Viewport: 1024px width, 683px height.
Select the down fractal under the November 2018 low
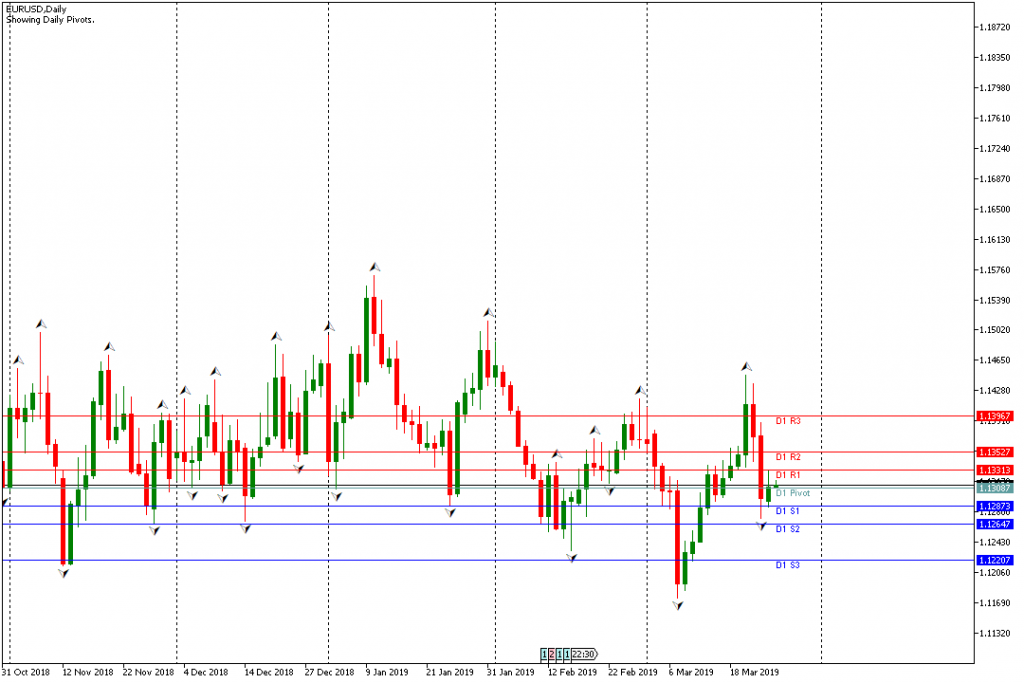(64, 573)
